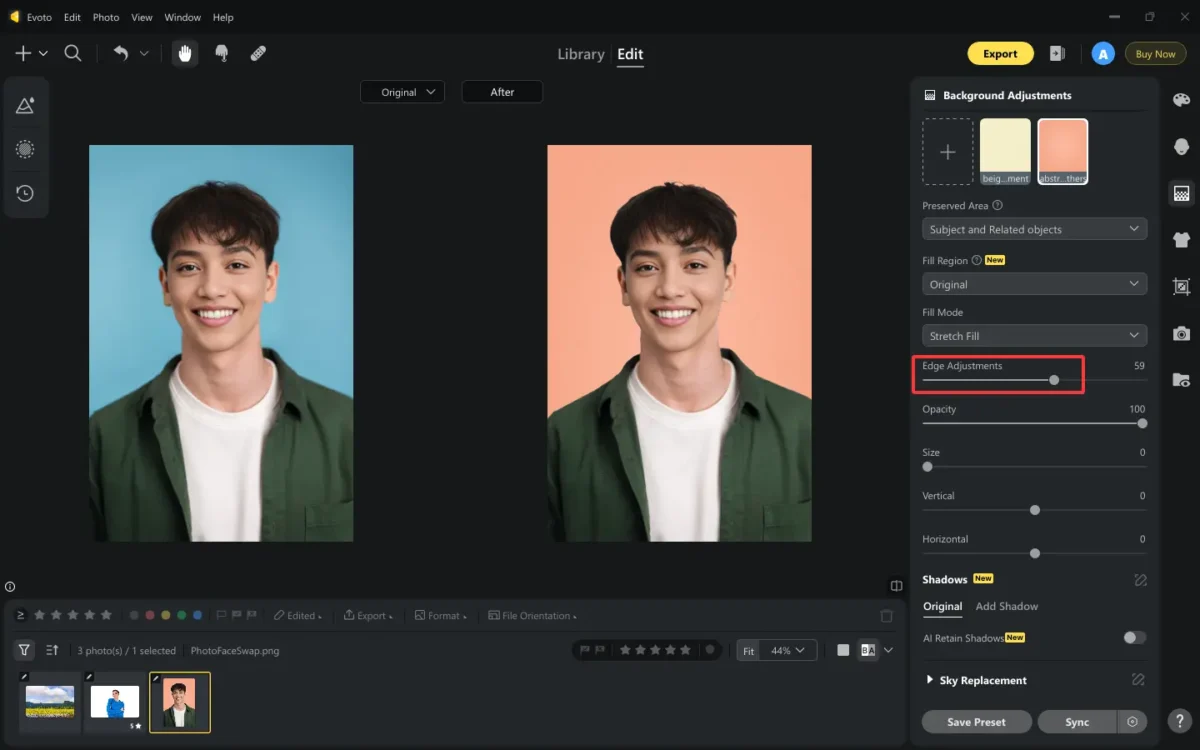Viewport: 1200px width, 750px height.
Task: Open the sort order icon
Action: tap(53, 650)
